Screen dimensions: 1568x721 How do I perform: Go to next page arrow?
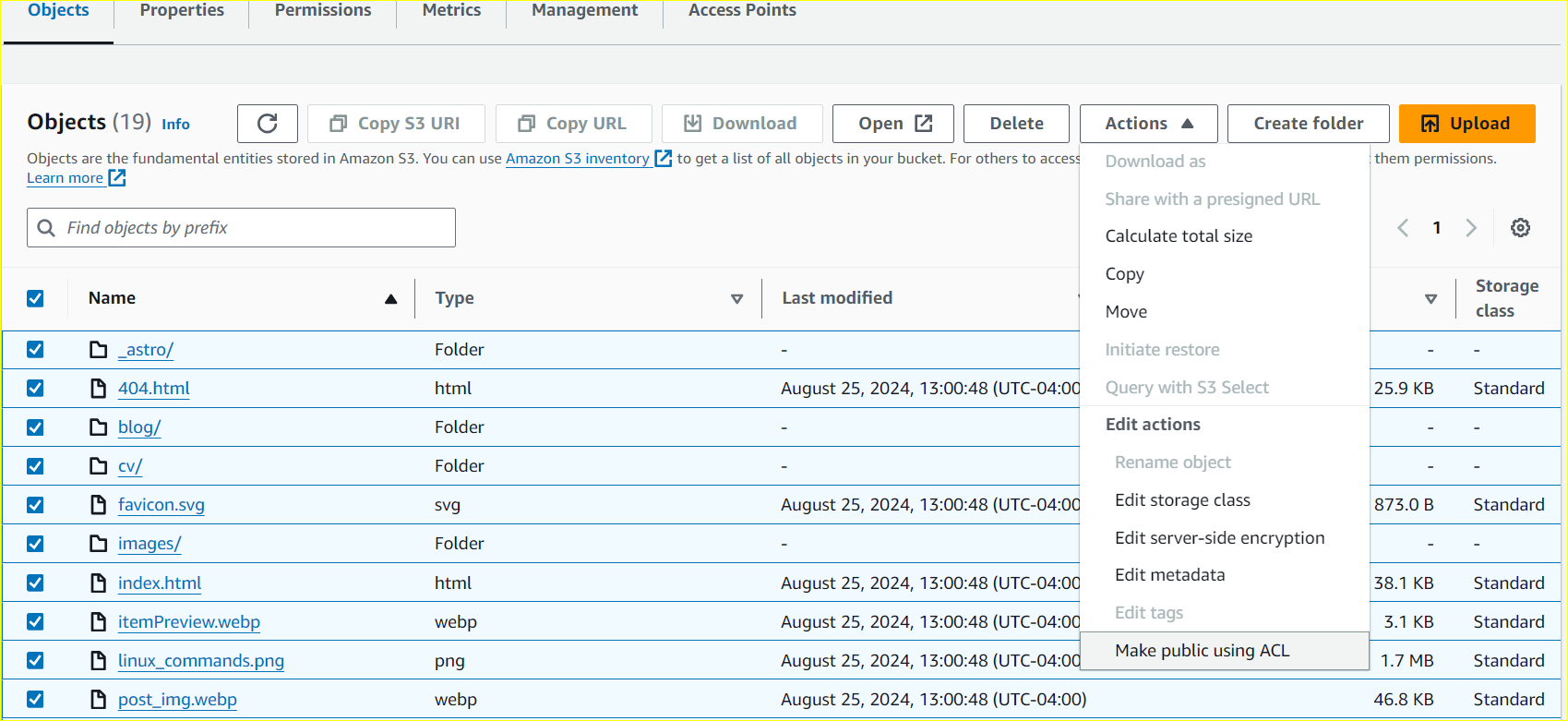tap(1471, 228)
